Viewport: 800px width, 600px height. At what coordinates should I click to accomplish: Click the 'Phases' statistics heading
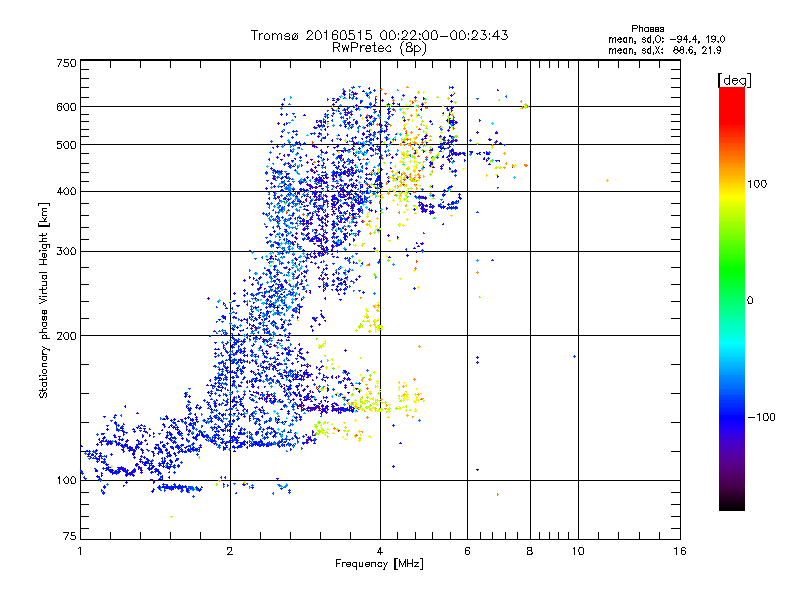click(x=647, y=29)
